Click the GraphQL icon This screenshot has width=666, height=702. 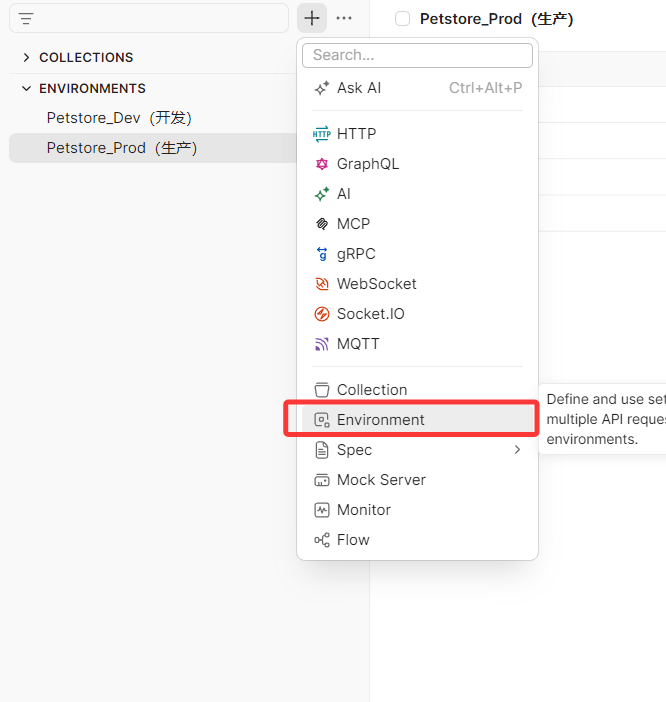pyautogui.click(x=322, y=164)
